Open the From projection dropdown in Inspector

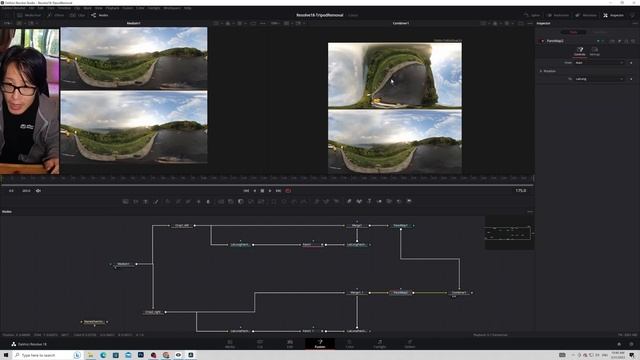coord(599,63)
